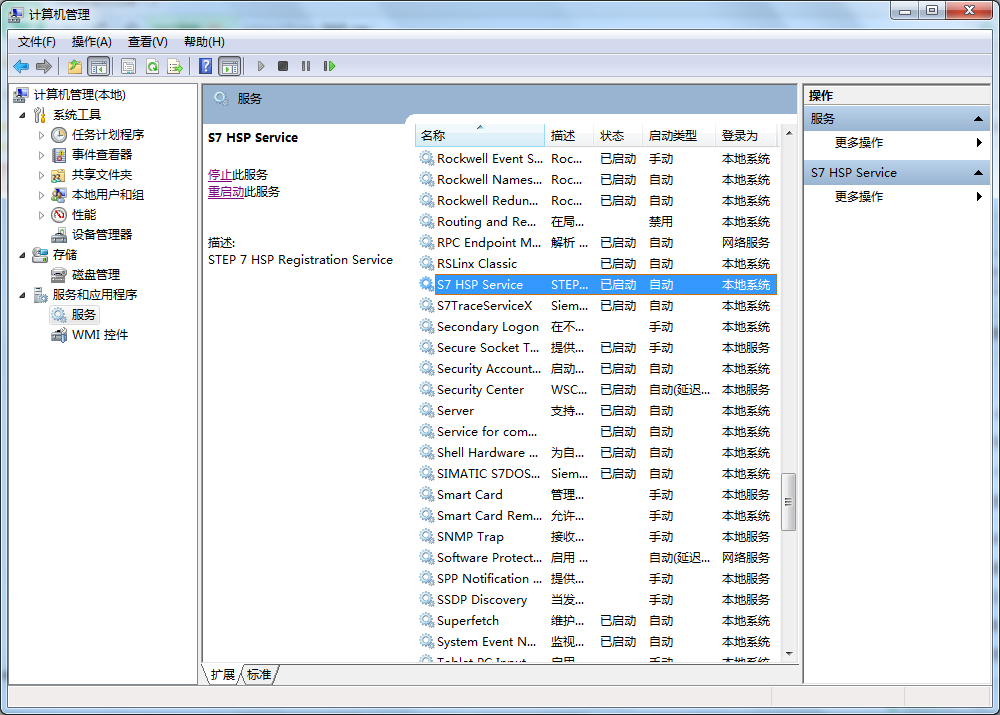Select 任务计划程序 in the tree
This screenshot has width=1000, height=715.
point(108,135)
